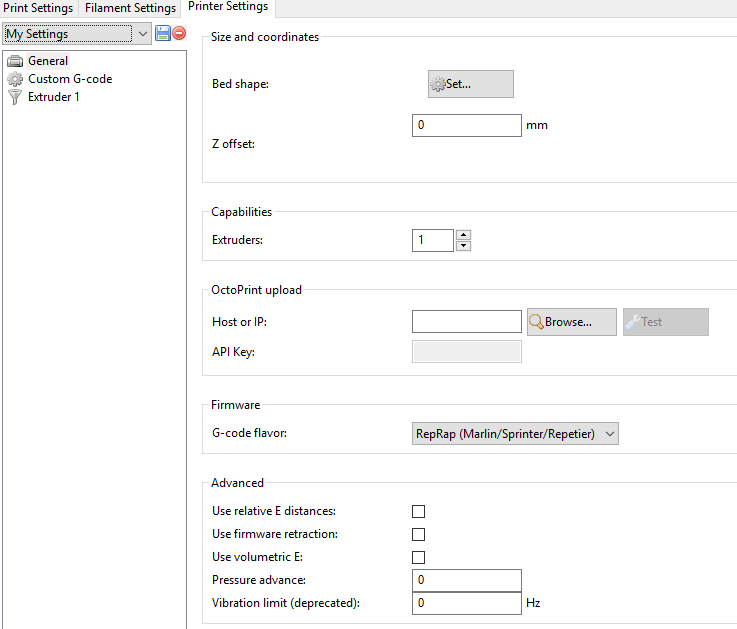This screenshot has height=629, width=737.
Task: Click the 'Firmware' group title
Action: pyautogui.click(x=235, y=405)
